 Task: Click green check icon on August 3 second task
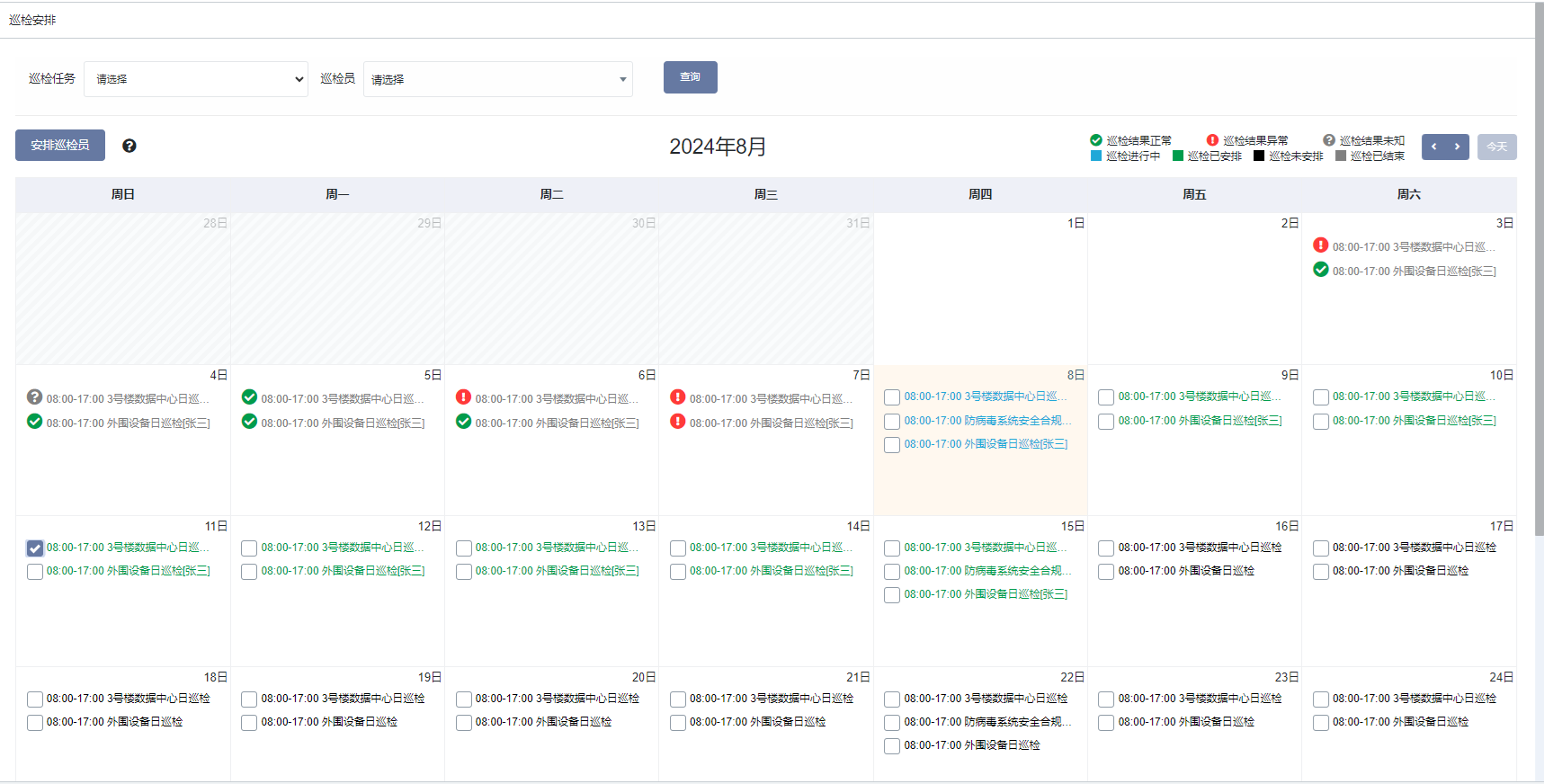click(1320, 270)
